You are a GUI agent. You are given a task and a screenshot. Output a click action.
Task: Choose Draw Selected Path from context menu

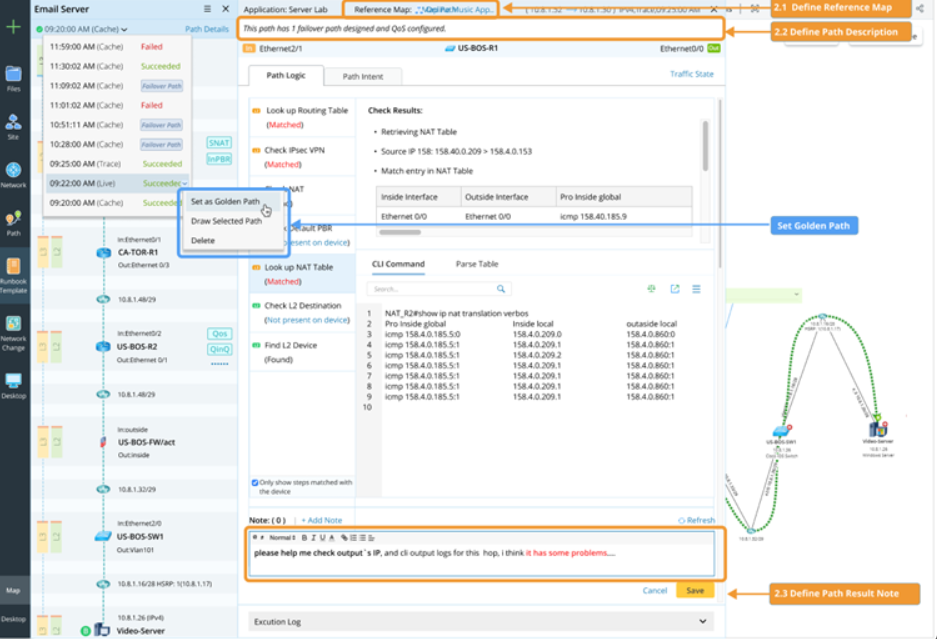(226, 221)
